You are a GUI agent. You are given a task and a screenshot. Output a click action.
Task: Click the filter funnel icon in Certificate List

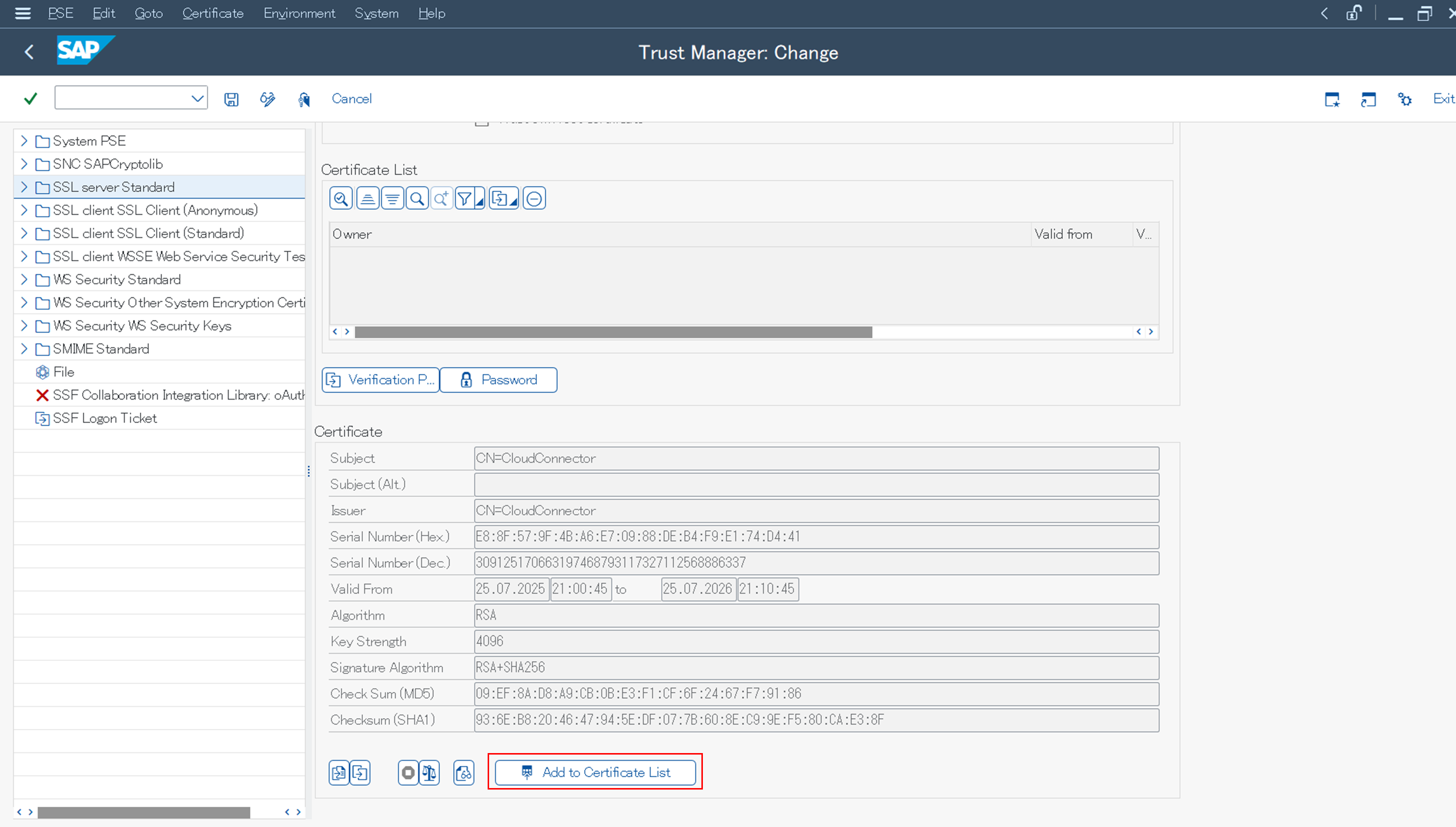click(465, 198)
